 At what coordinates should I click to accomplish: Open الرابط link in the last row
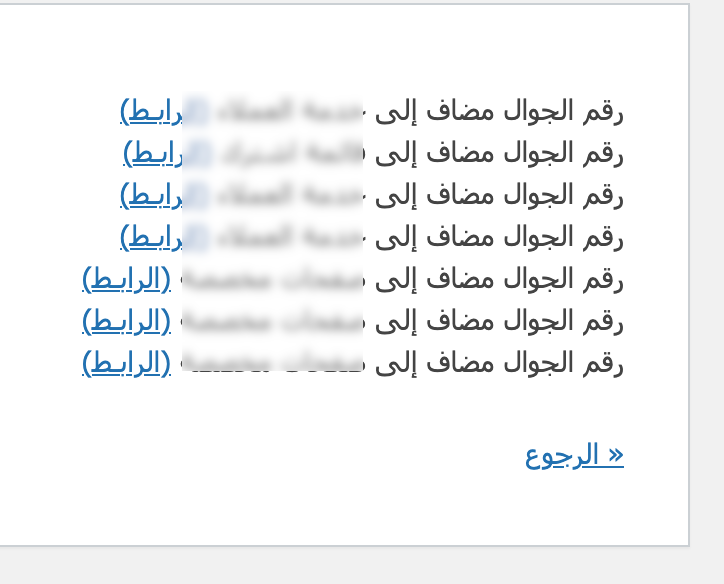[127, 363]
